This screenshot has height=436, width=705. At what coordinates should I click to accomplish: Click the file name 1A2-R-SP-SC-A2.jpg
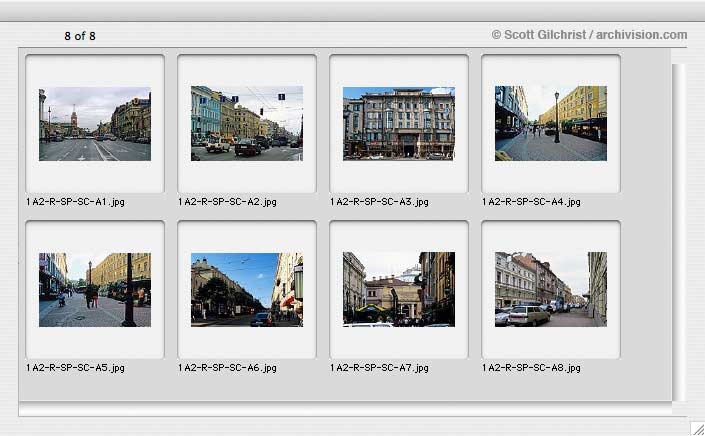pyautogui.click(x=227, y=202)
